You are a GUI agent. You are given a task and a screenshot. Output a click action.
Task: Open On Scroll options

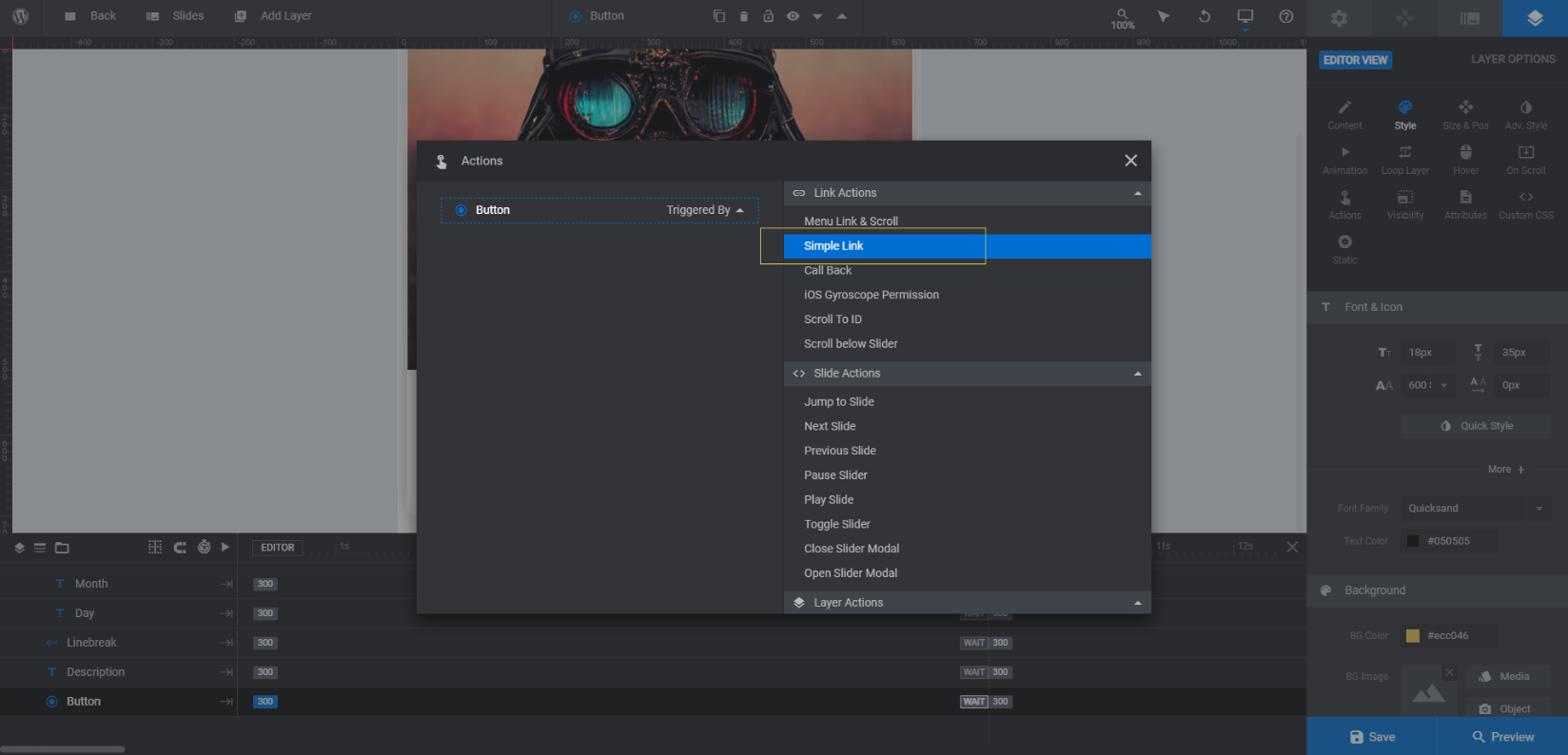tap(1526, 160)
